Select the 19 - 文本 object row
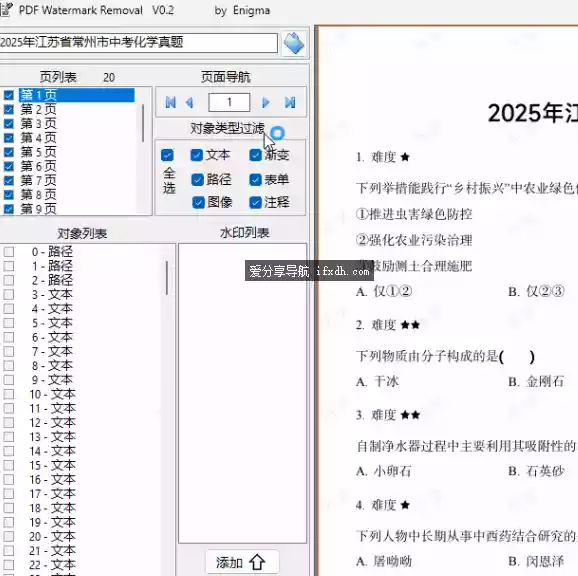 point(52,522)
